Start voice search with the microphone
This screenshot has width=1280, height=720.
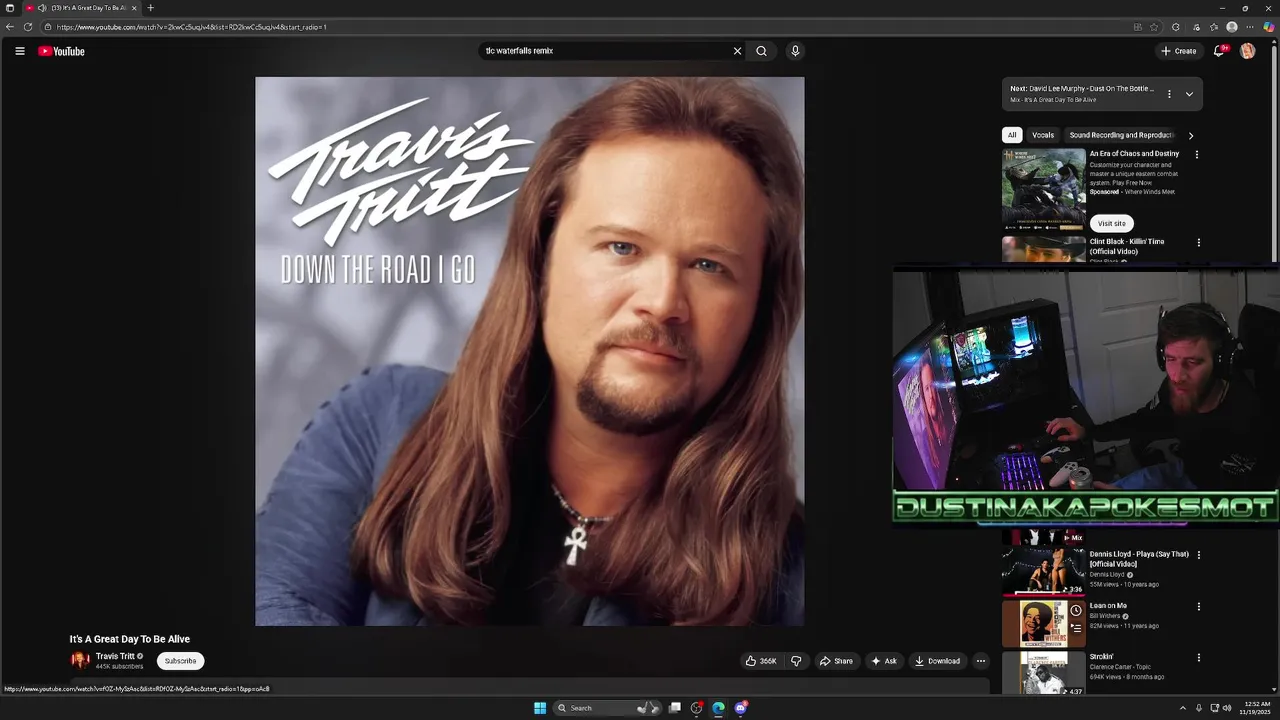point(795,51)
